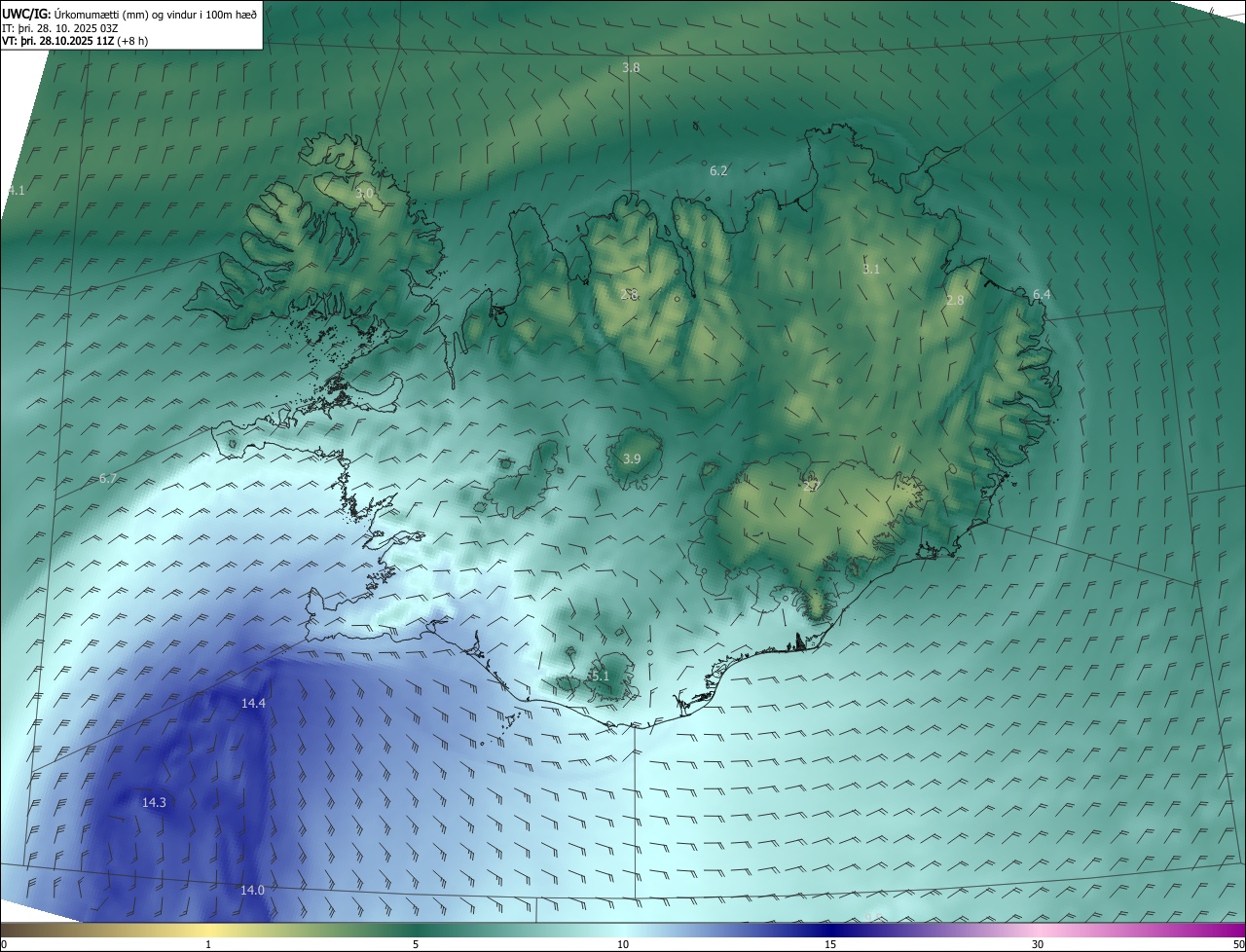
Task: Click the 50 tick label on the color scale
Action: [x=1238, y=944]
